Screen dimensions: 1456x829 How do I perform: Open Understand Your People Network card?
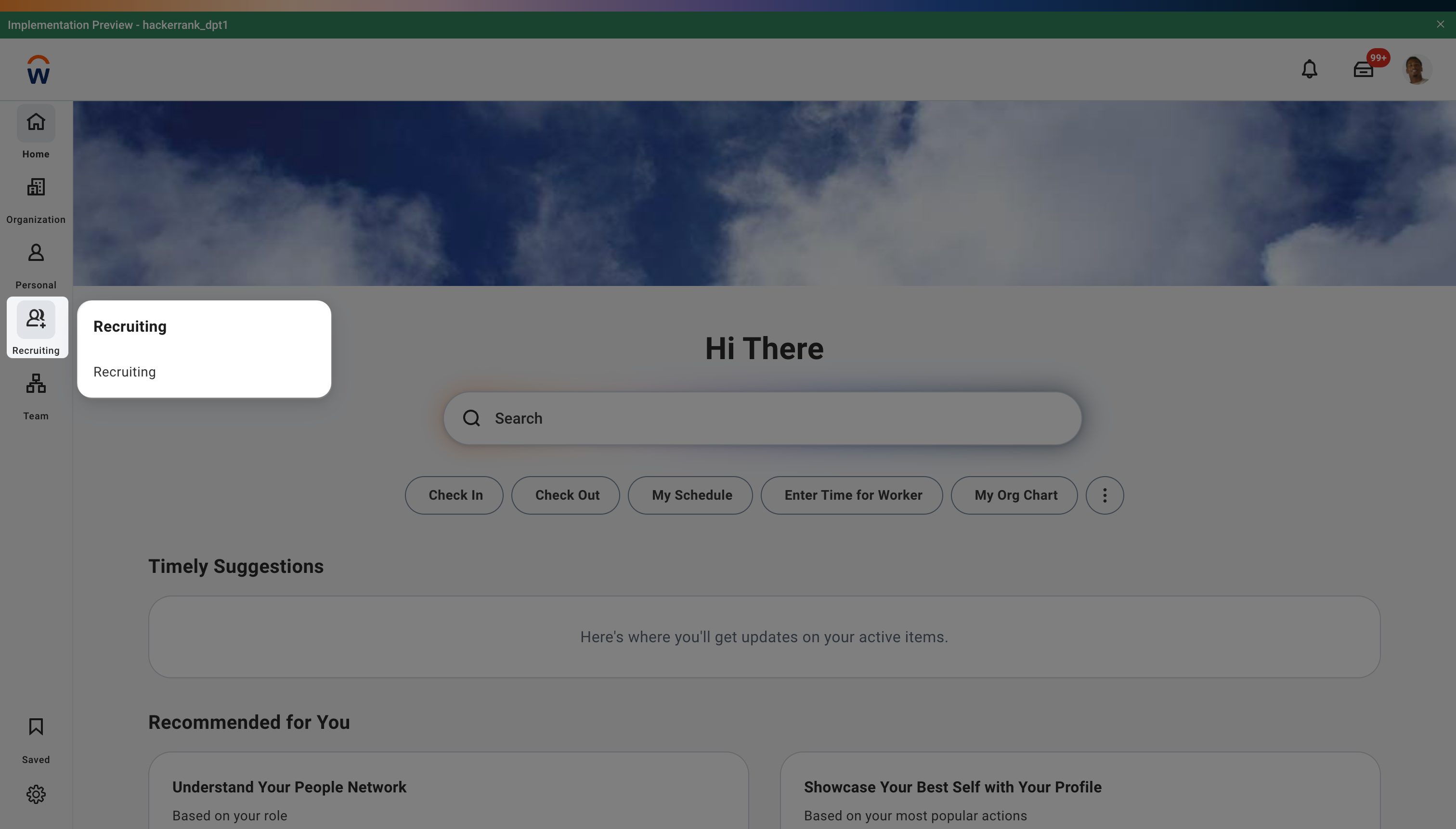448,790
